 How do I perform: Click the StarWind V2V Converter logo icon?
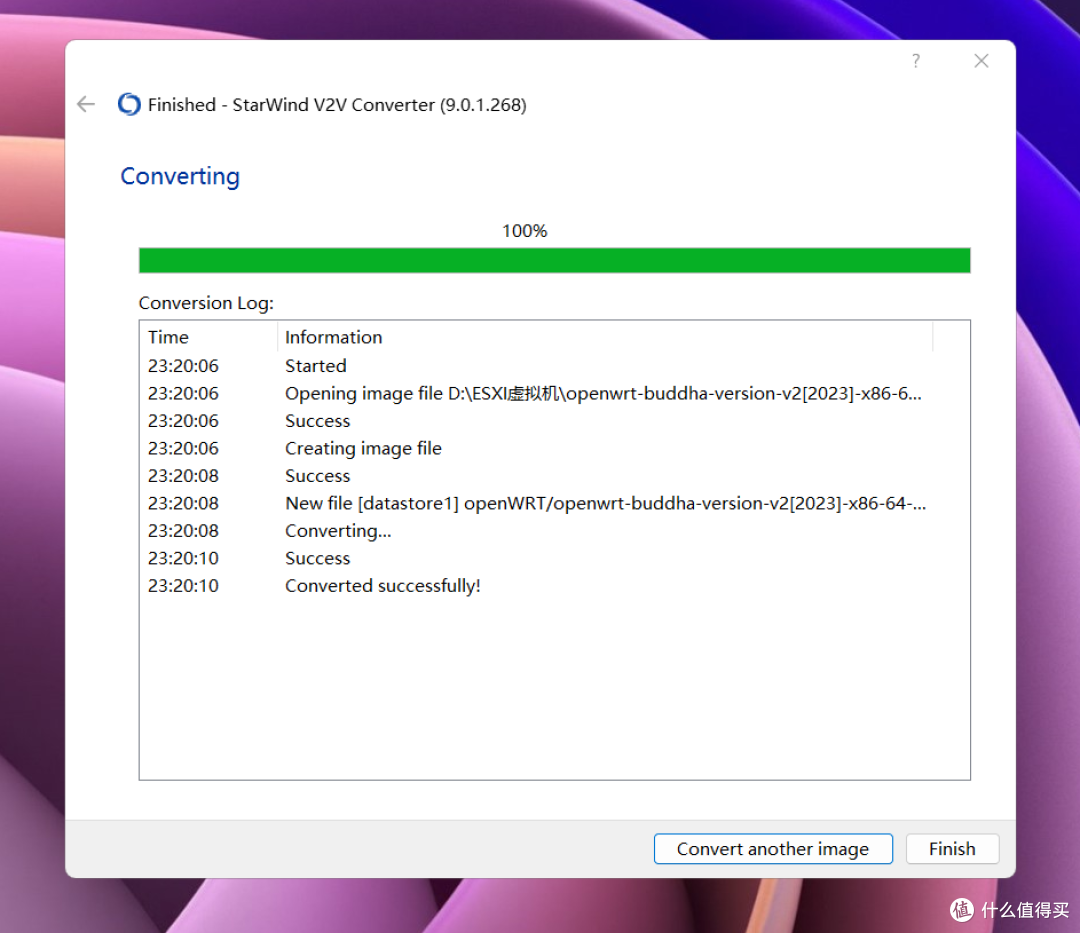tap(129, 104)
